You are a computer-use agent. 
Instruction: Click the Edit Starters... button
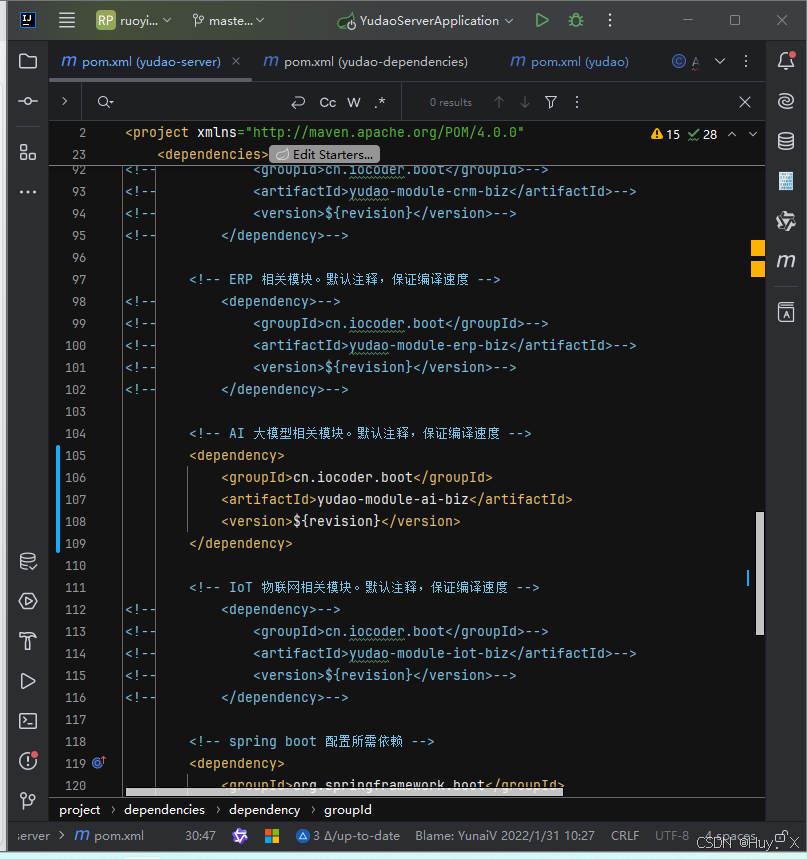pyautogui.click(x=323, y=153)
